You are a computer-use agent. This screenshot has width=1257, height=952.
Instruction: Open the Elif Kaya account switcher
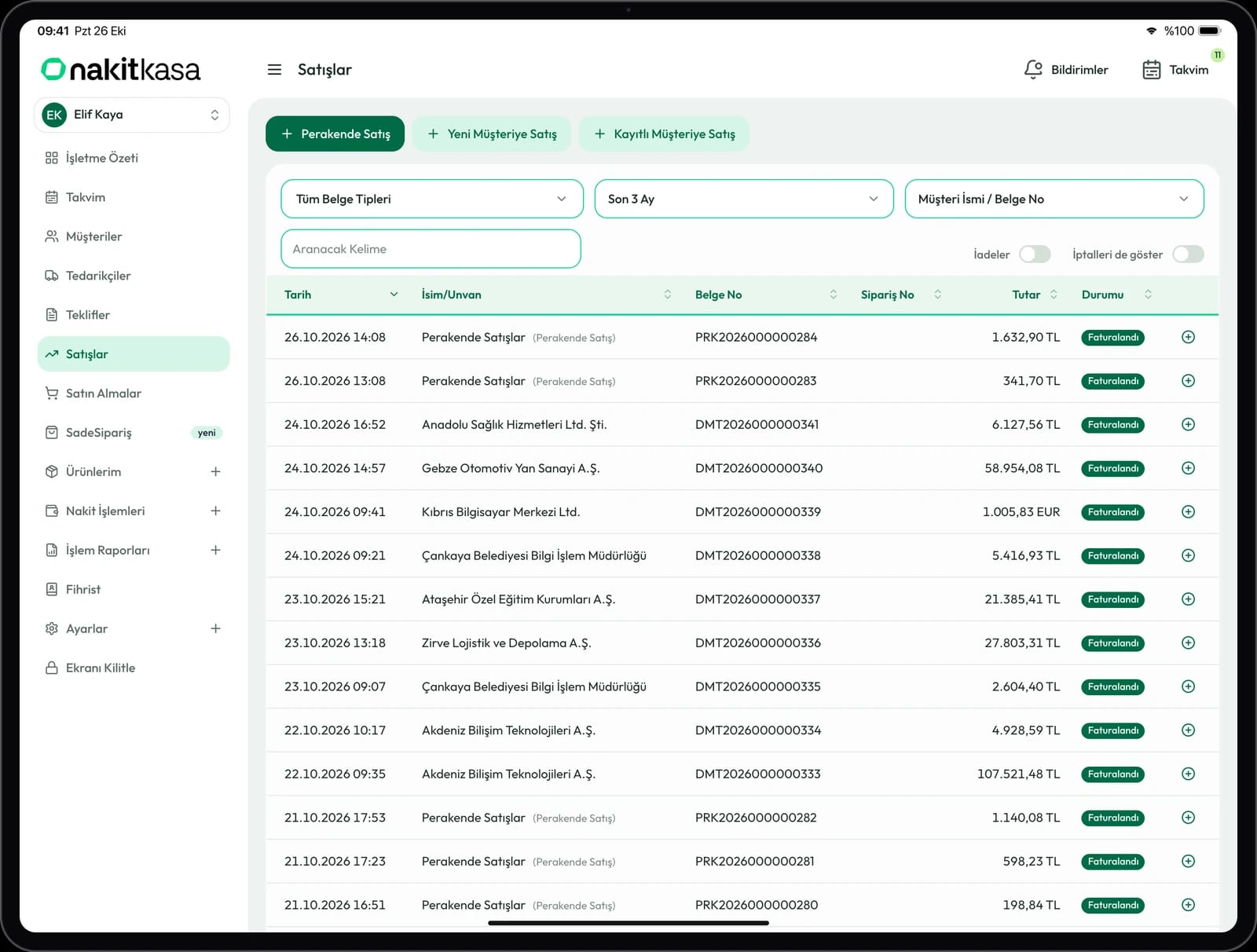point(132,115)
